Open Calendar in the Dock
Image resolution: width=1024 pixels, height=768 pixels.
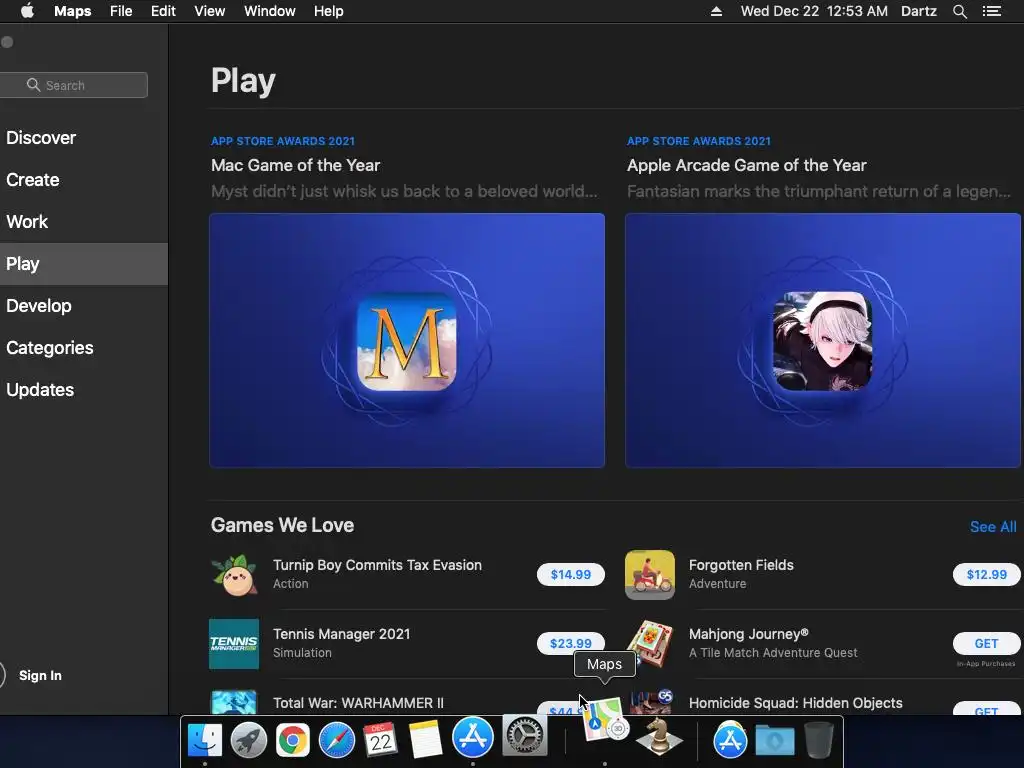pyautogui.click(x=381, y=740)
